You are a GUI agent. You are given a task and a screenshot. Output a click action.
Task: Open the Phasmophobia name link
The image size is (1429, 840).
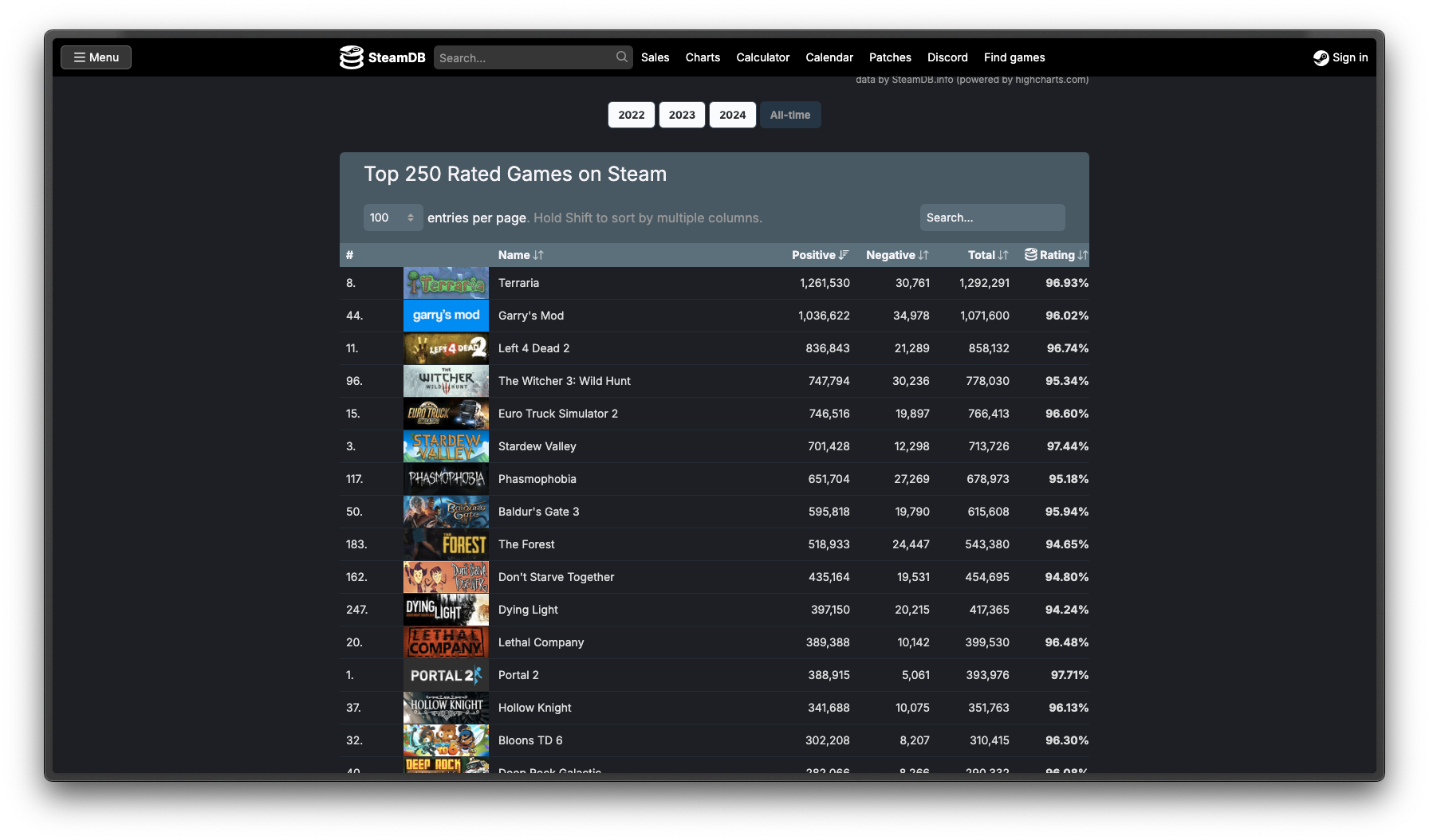(537, 479)
